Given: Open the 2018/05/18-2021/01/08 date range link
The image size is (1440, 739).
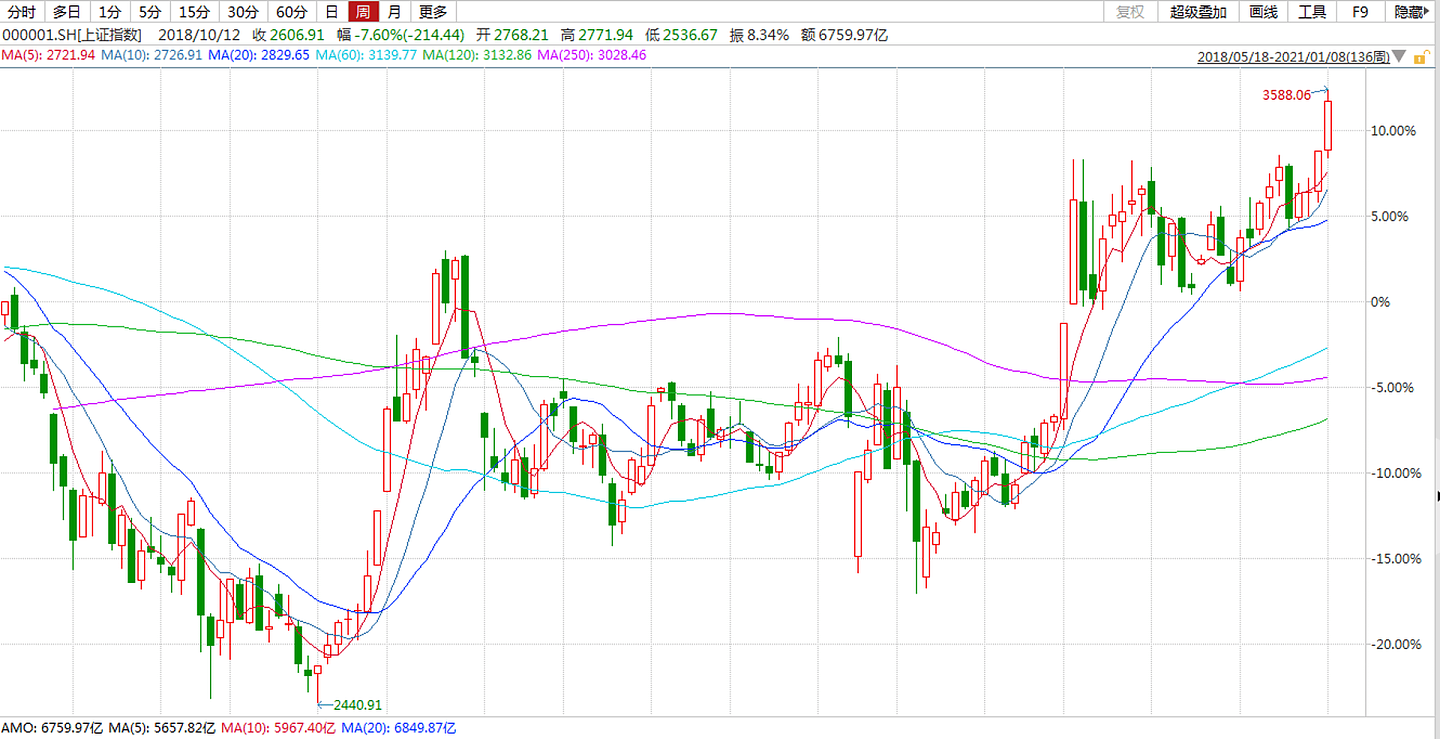Looking at the screenshot, I should [1294, 58].
